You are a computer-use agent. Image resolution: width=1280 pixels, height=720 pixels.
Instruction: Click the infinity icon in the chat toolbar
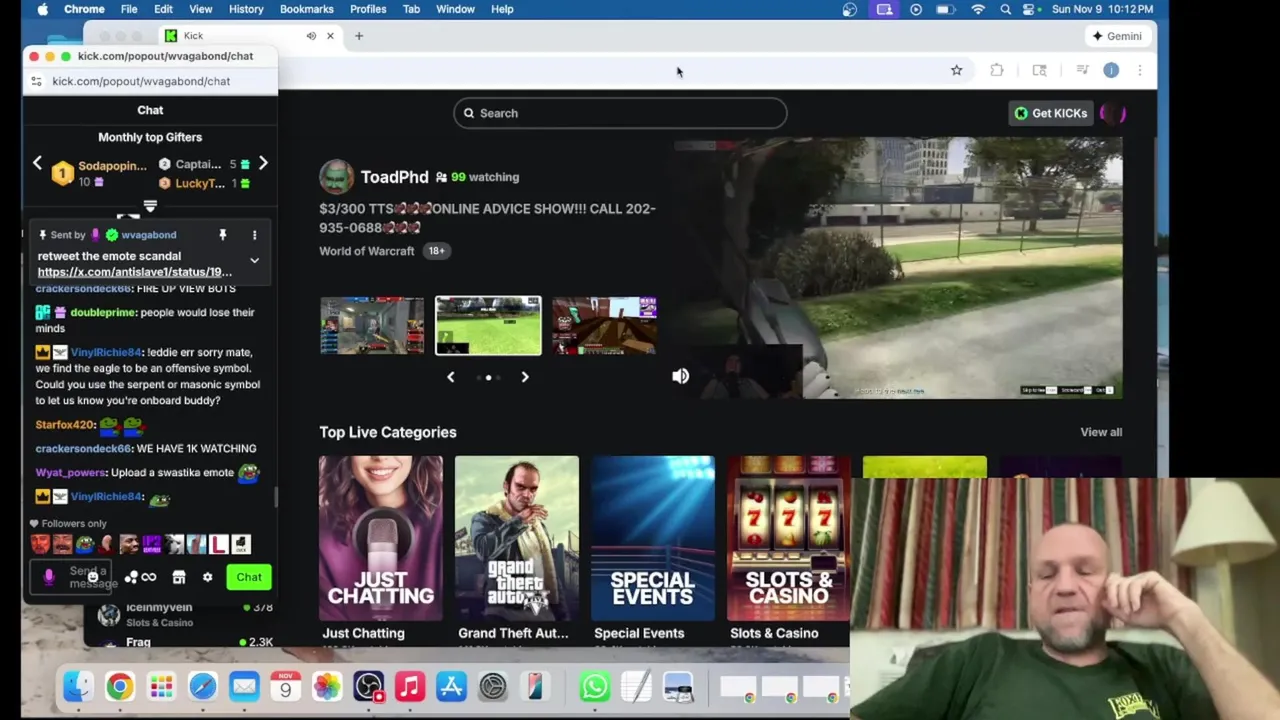[x=149, y=577]
